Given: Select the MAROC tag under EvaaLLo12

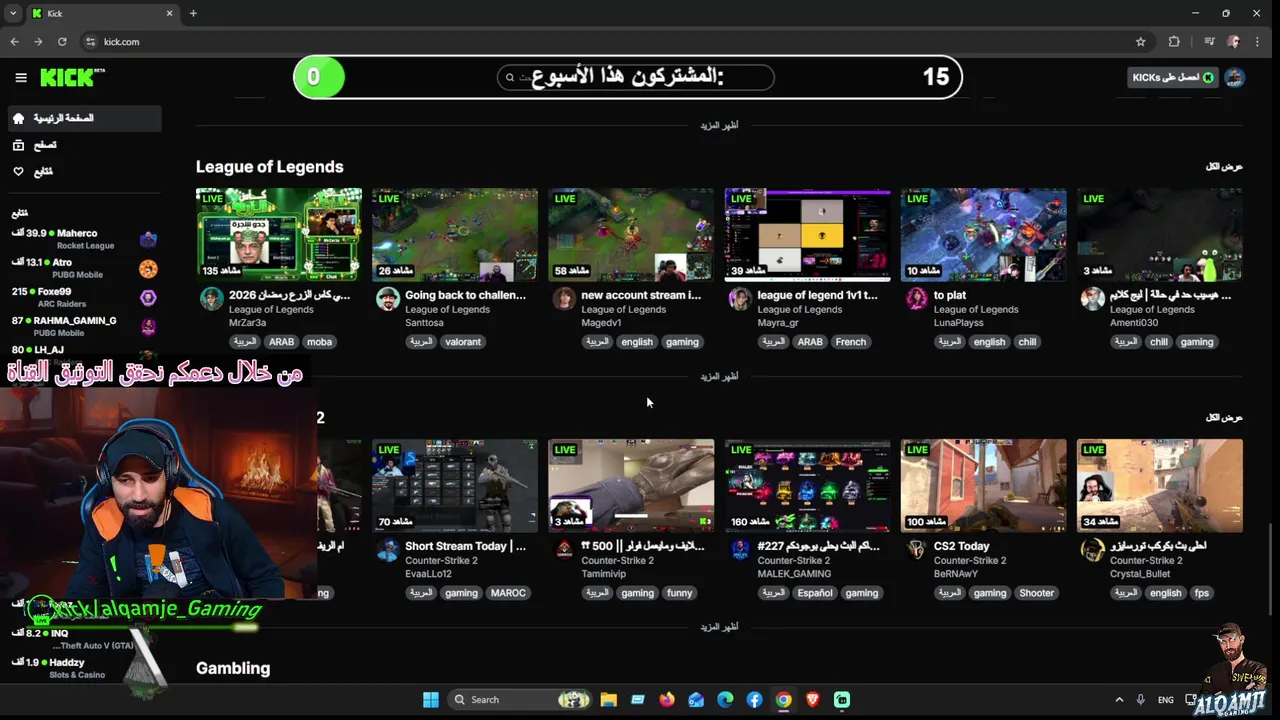Looking at the screenshot, I should 508,593.
